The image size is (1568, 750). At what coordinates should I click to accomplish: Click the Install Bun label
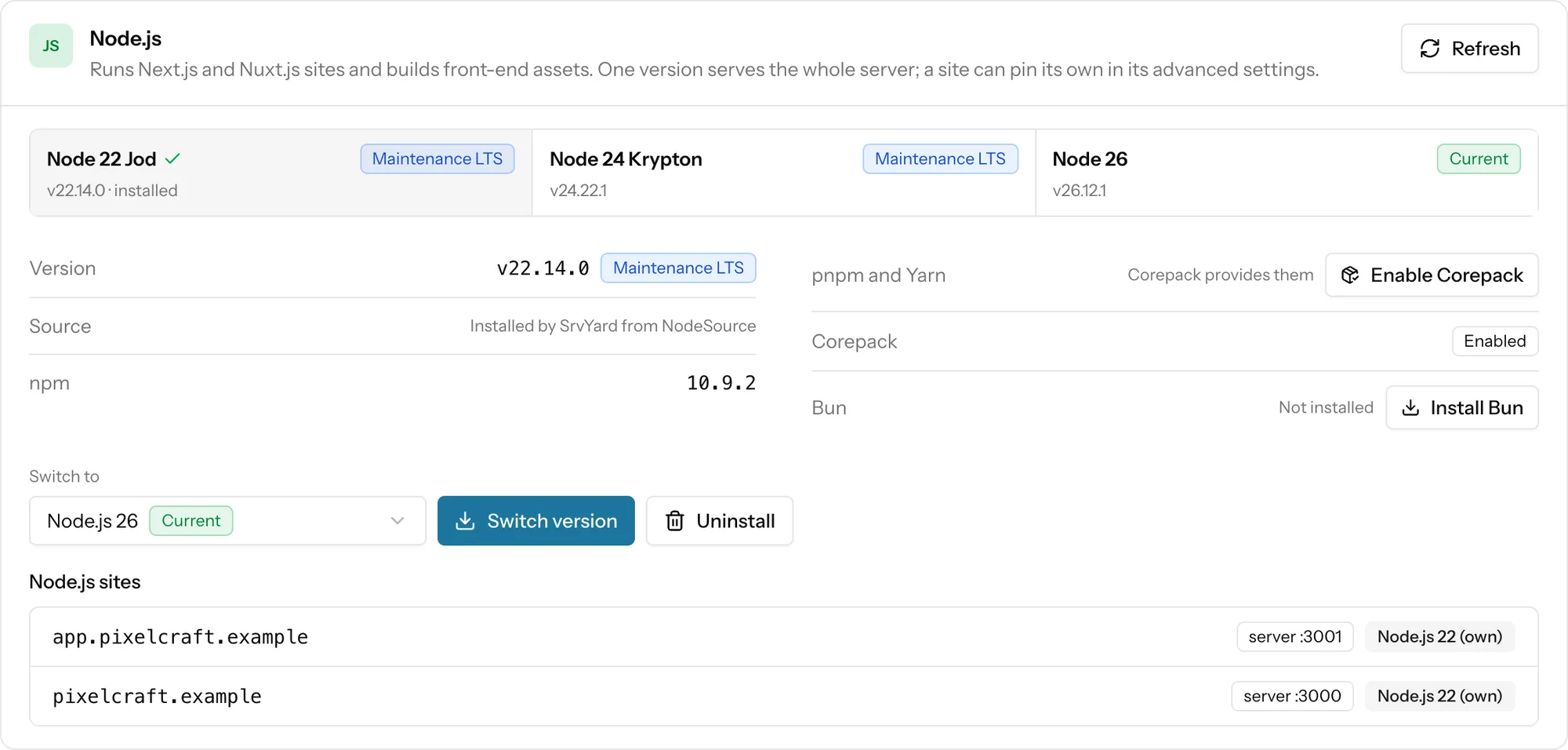(x=1476, y=408)
